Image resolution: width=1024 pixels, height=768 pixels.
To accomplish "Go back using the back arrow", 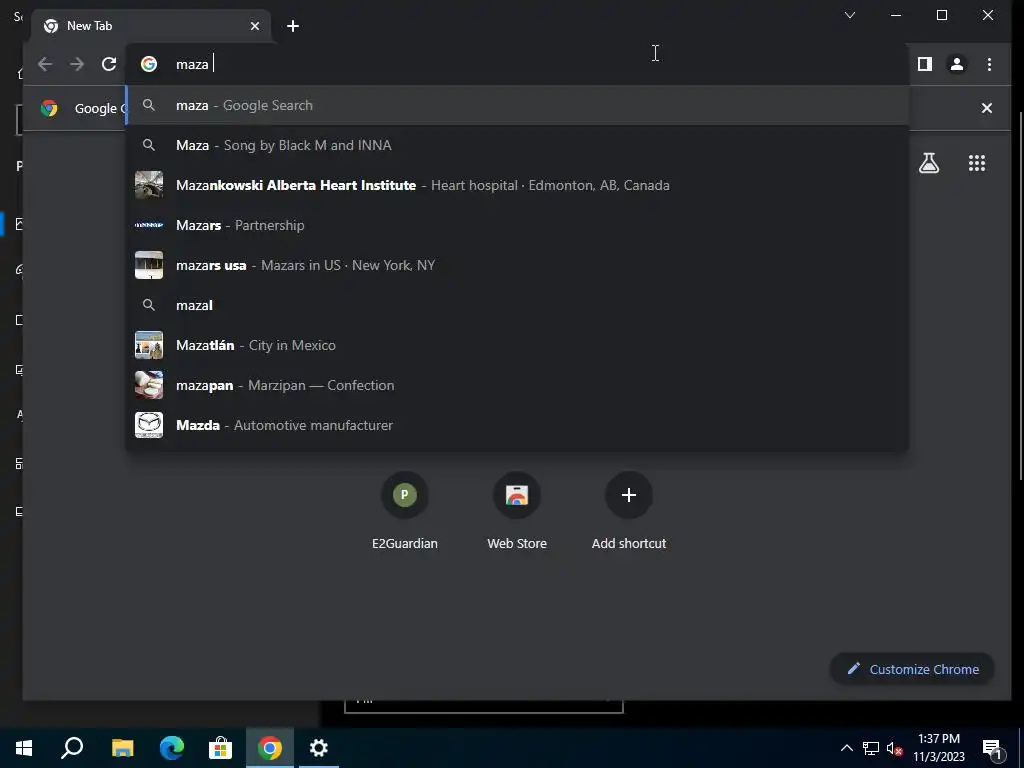I will point(45,64).
